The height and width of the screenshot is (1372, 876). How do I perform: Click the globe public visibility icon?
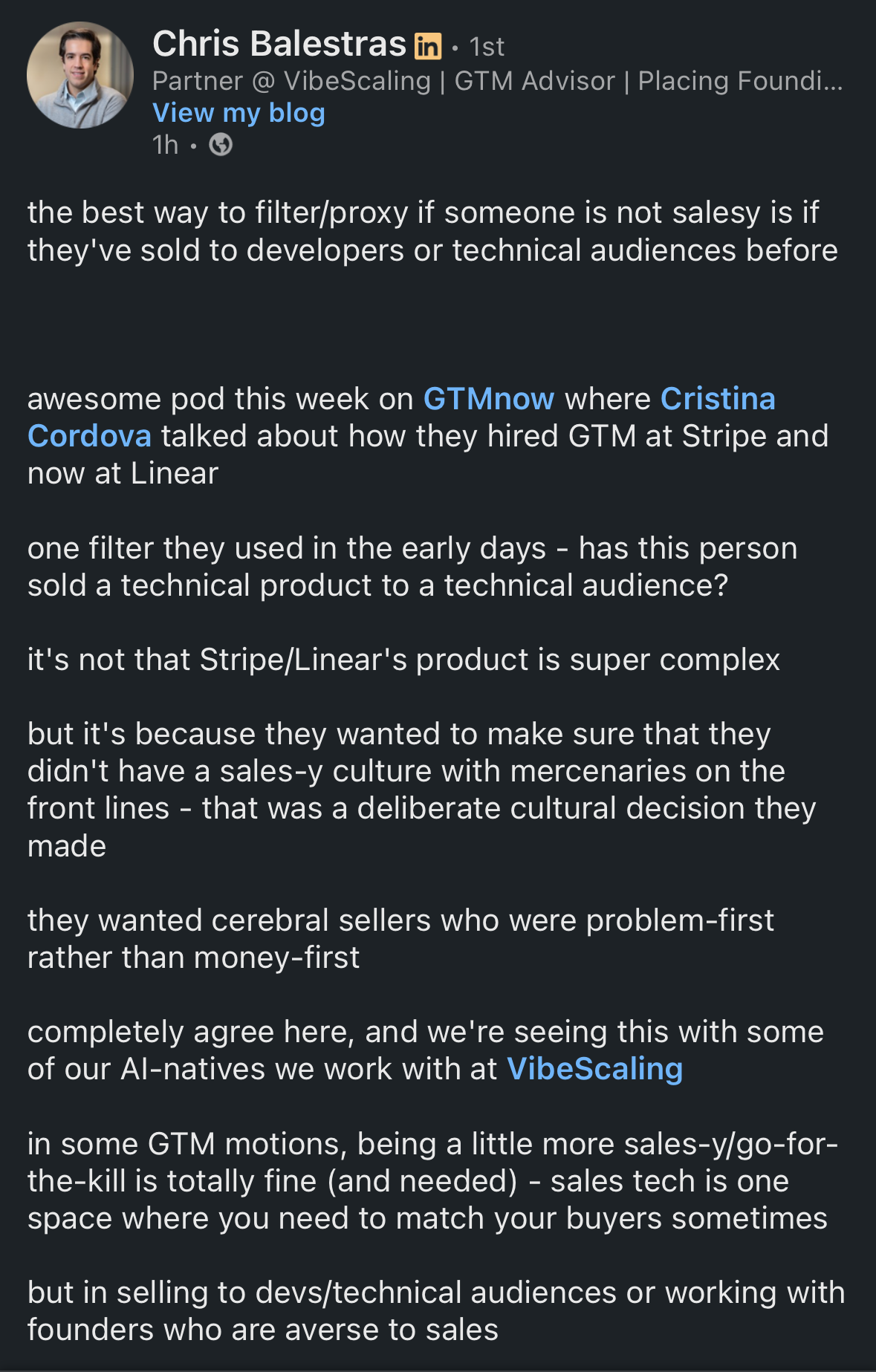pos(221,145)
